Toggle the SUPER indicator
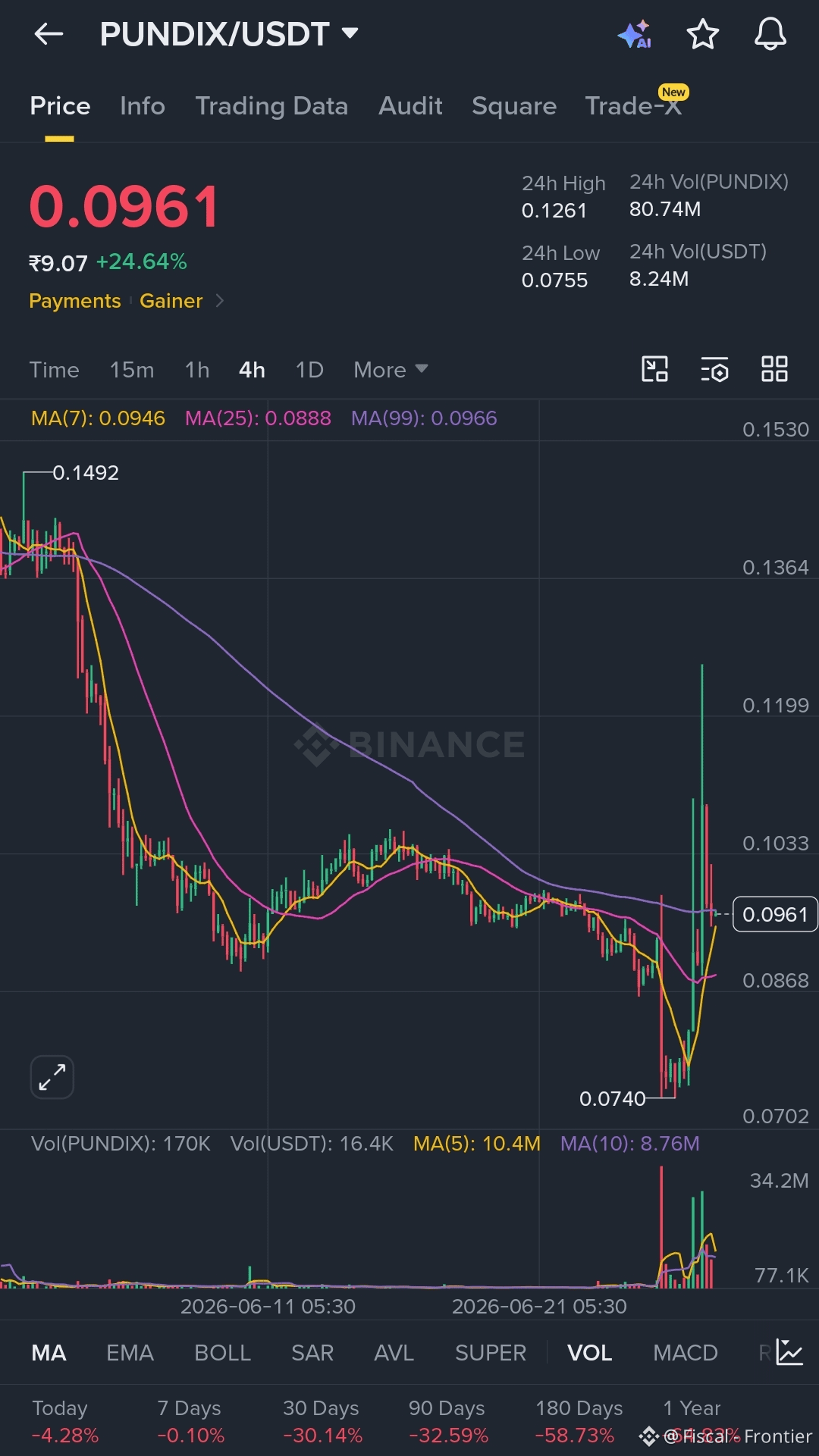This screenshot has width=819, height=1456. 491,1353
